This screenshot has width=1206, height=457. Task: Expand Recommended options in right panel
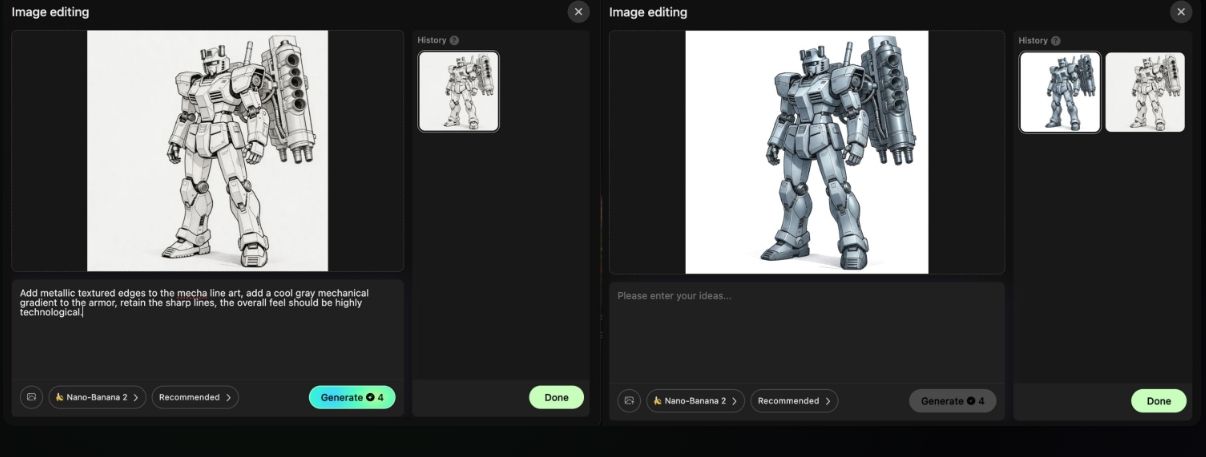(794, 401)
